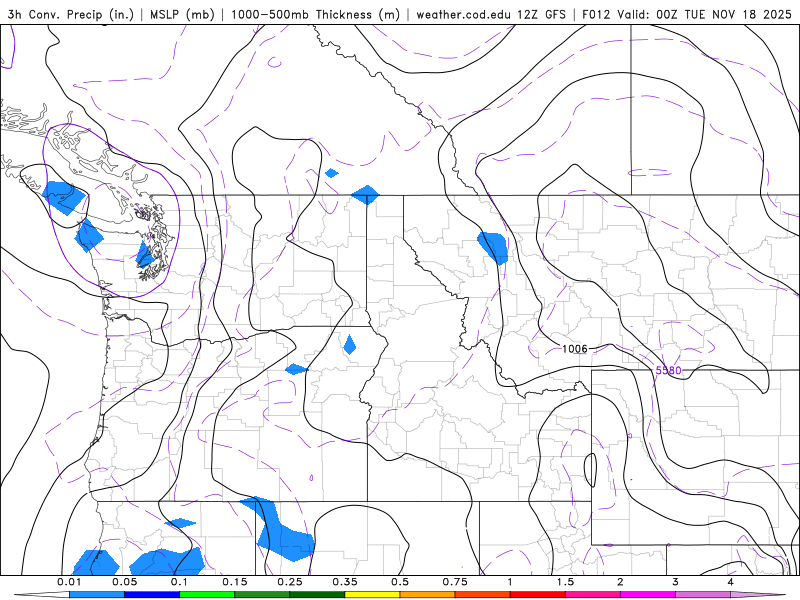Click the '0.35' colorbar value
800x600 pixels.
tap(345, 582)
